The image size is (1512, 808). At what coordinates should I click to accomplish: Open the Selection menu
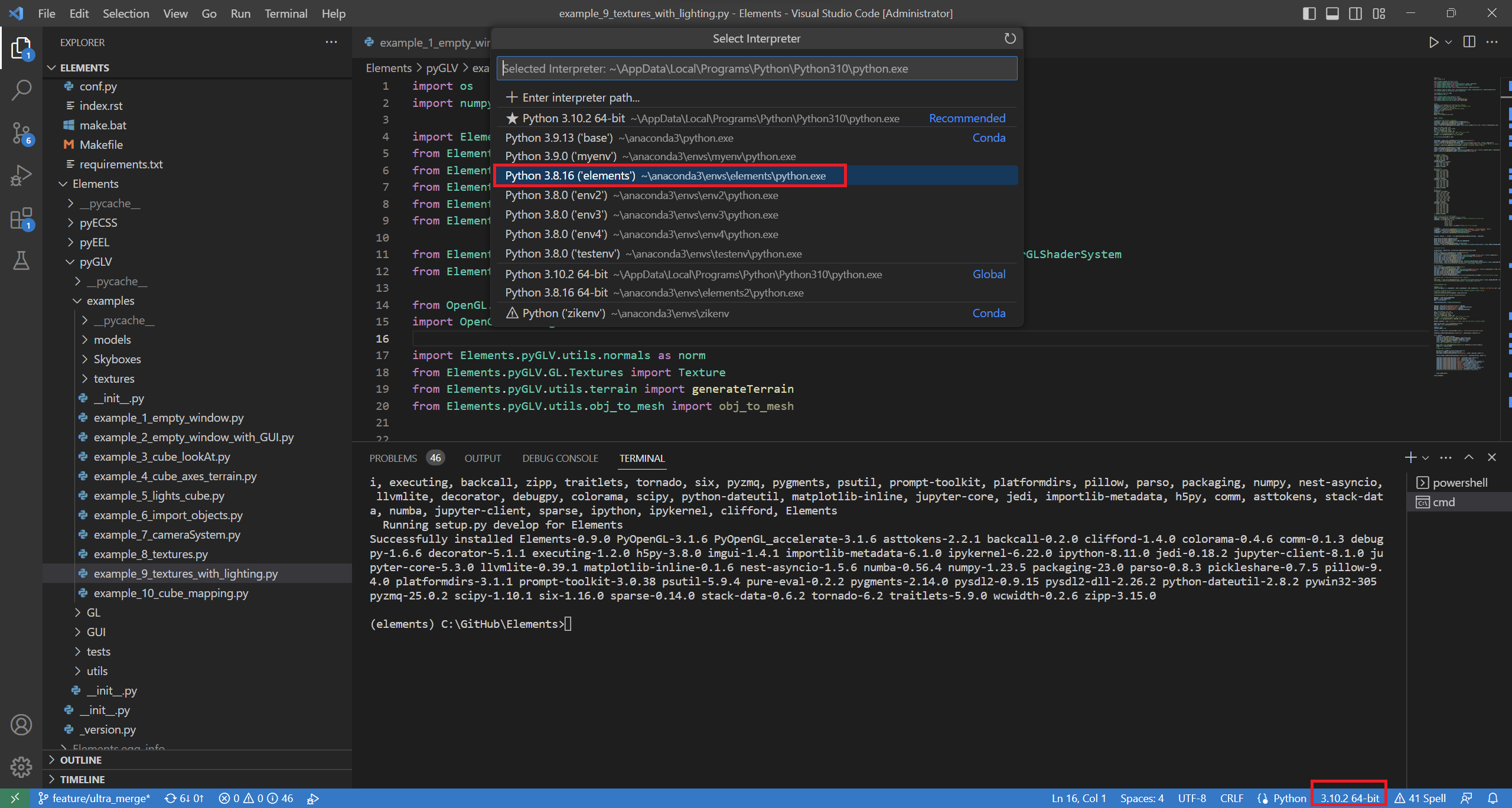(x=126, y=14)
